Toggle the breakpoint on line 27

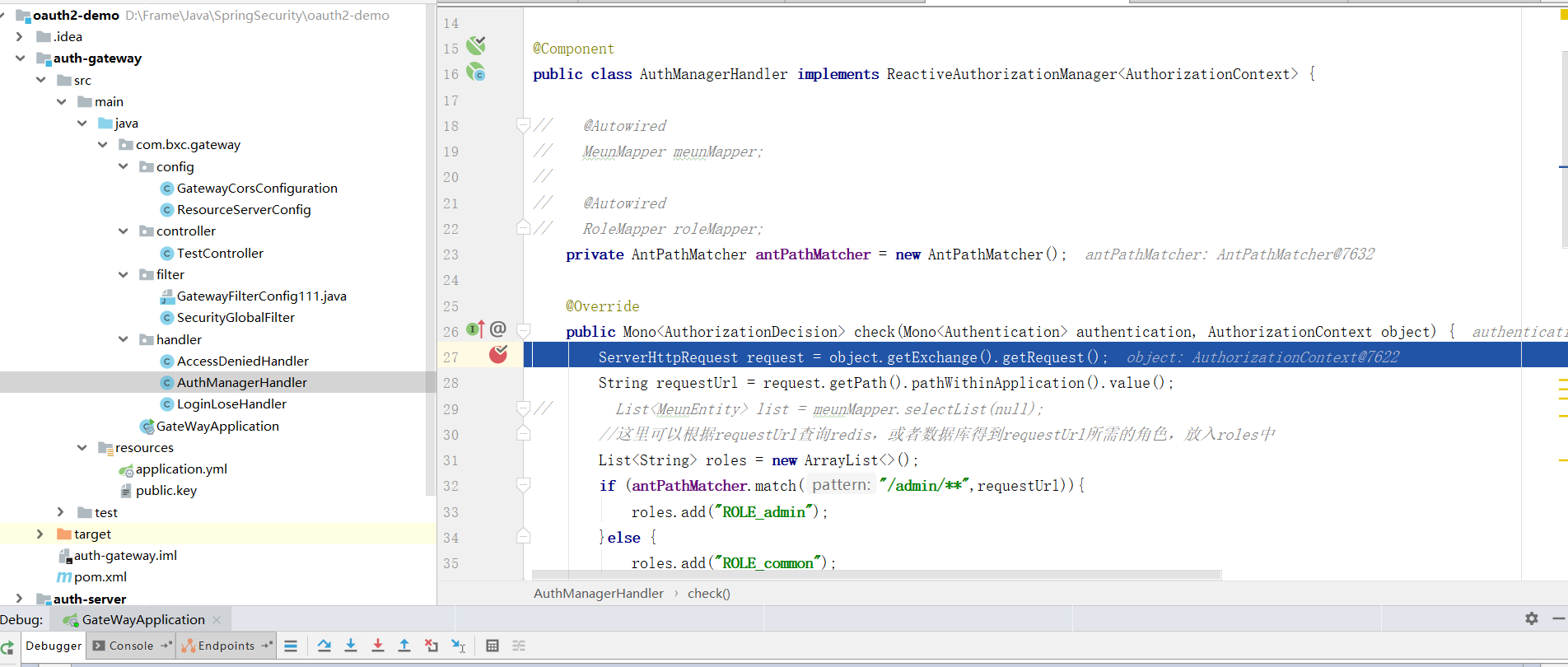(498, 355)
